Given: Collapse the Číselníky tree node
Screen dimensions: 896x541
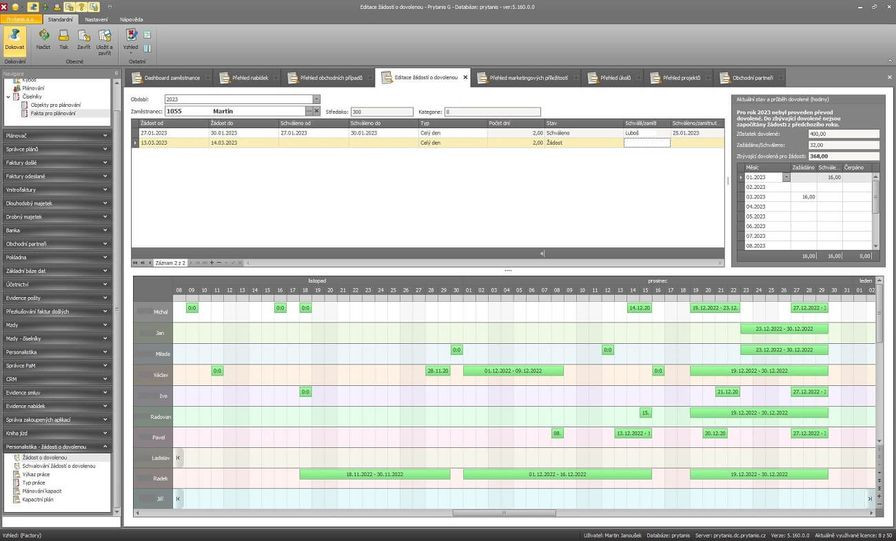Looking at the screenshot, I should (x=9, y=96).
